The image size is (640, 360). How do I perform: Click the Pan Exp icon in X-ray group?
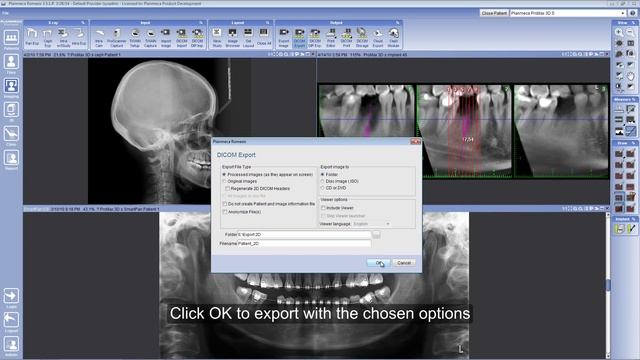[x=32, y=37]
